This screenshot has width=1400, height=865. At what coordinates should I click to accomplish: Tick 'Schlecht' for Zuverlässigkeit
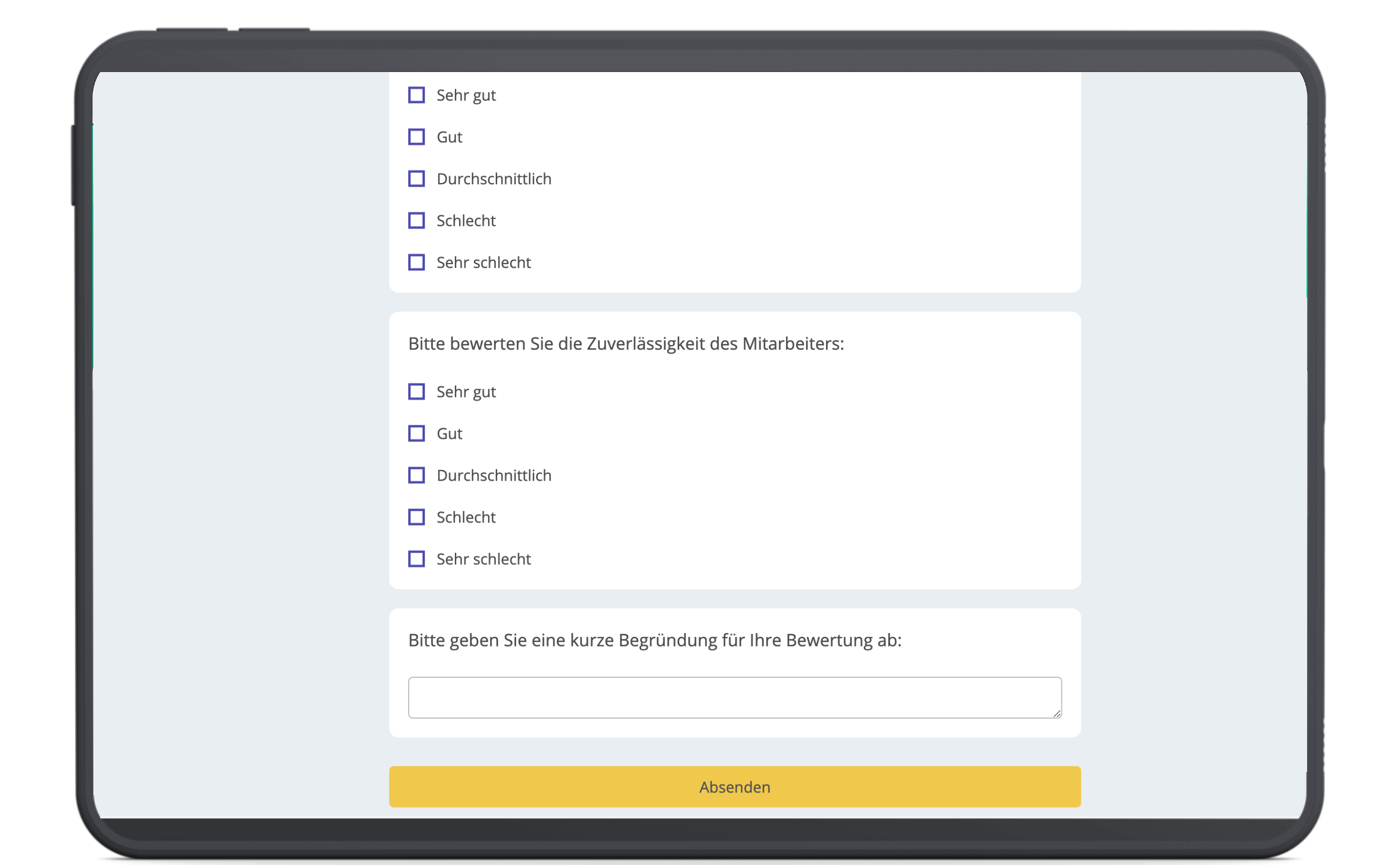click(x=416, y=517)
